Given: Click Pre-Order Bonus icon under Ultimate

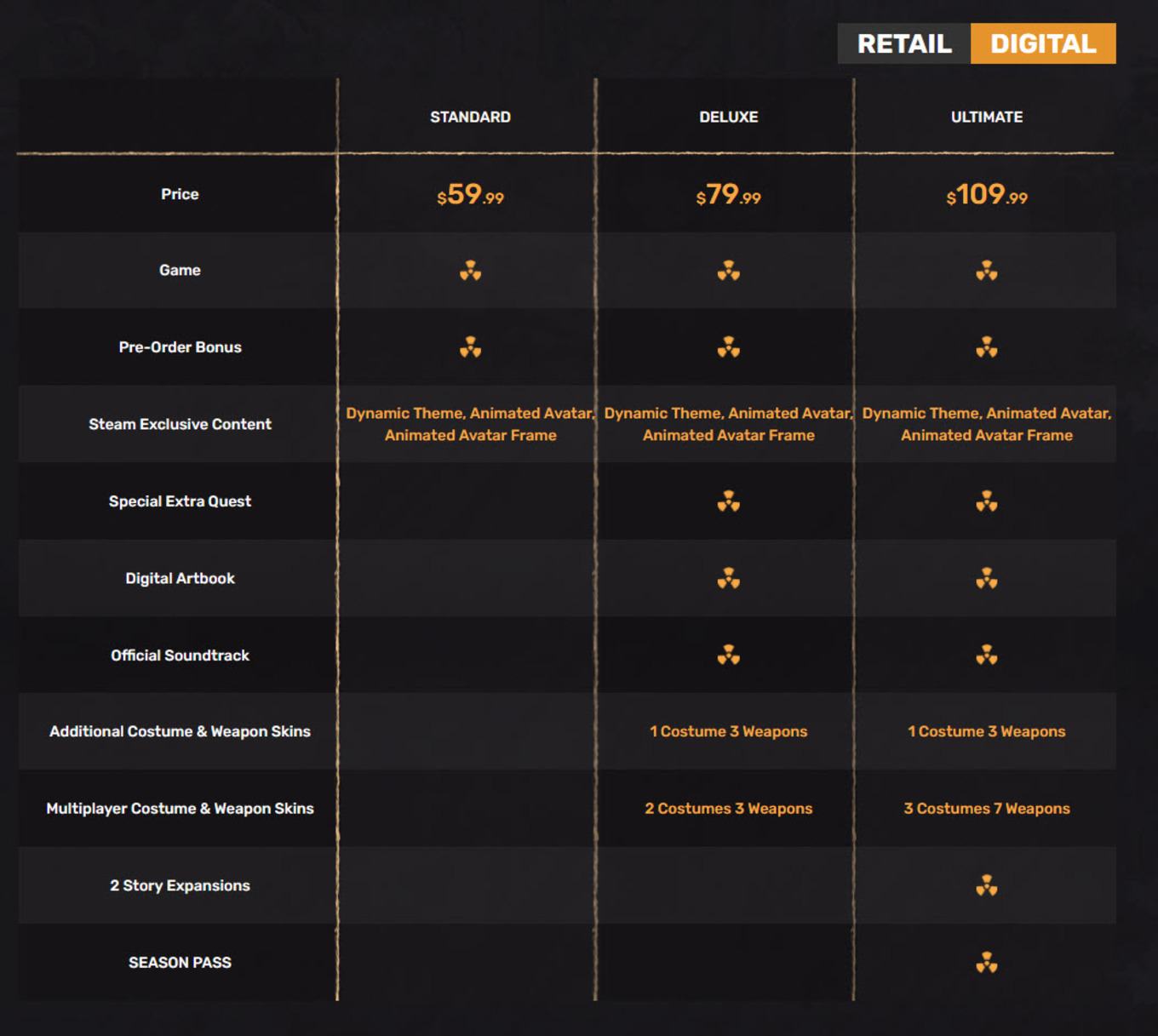Looking at the screenshot, I should coord(987,347).
